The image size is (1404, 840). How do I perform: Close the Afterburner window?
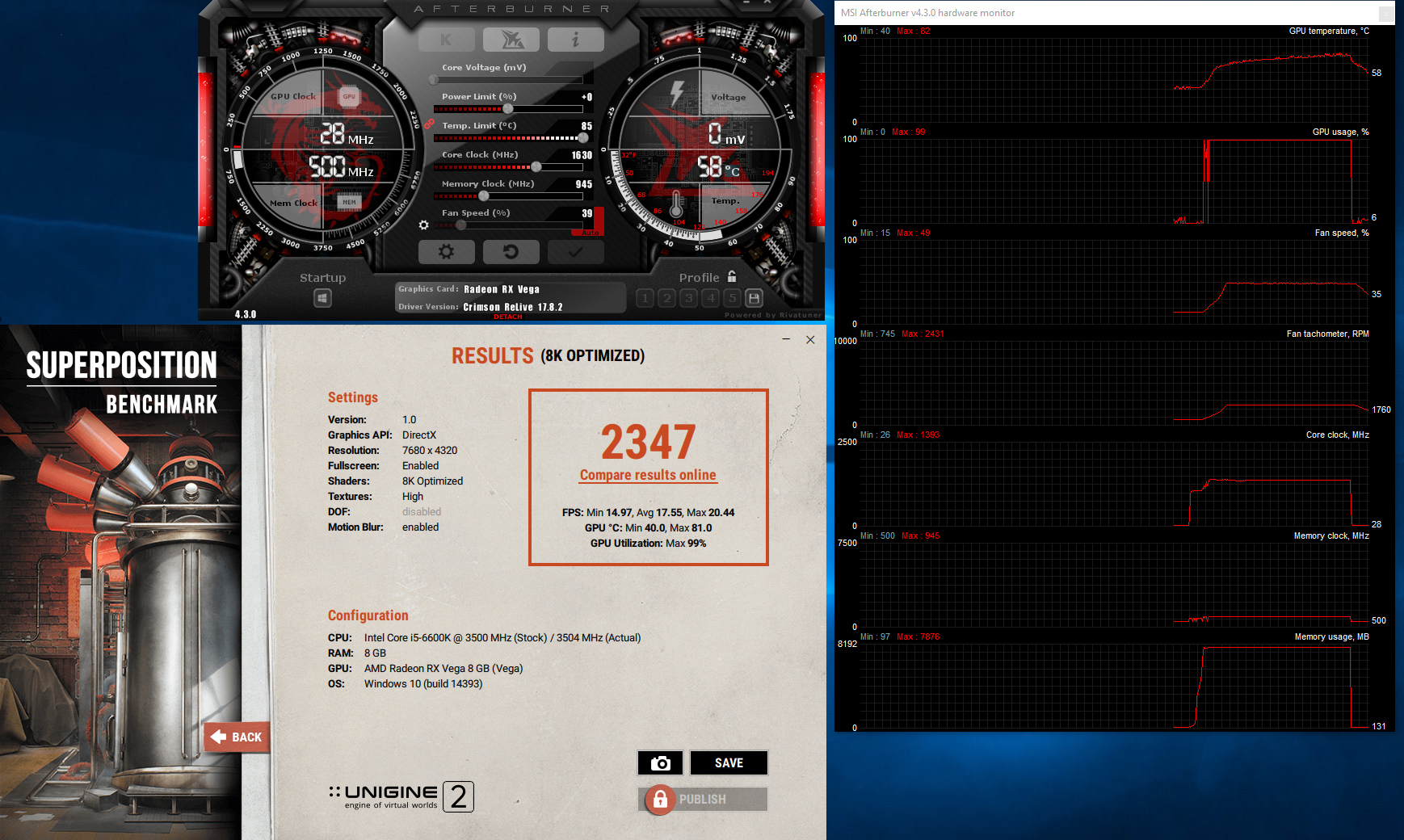tap(768, 3)
